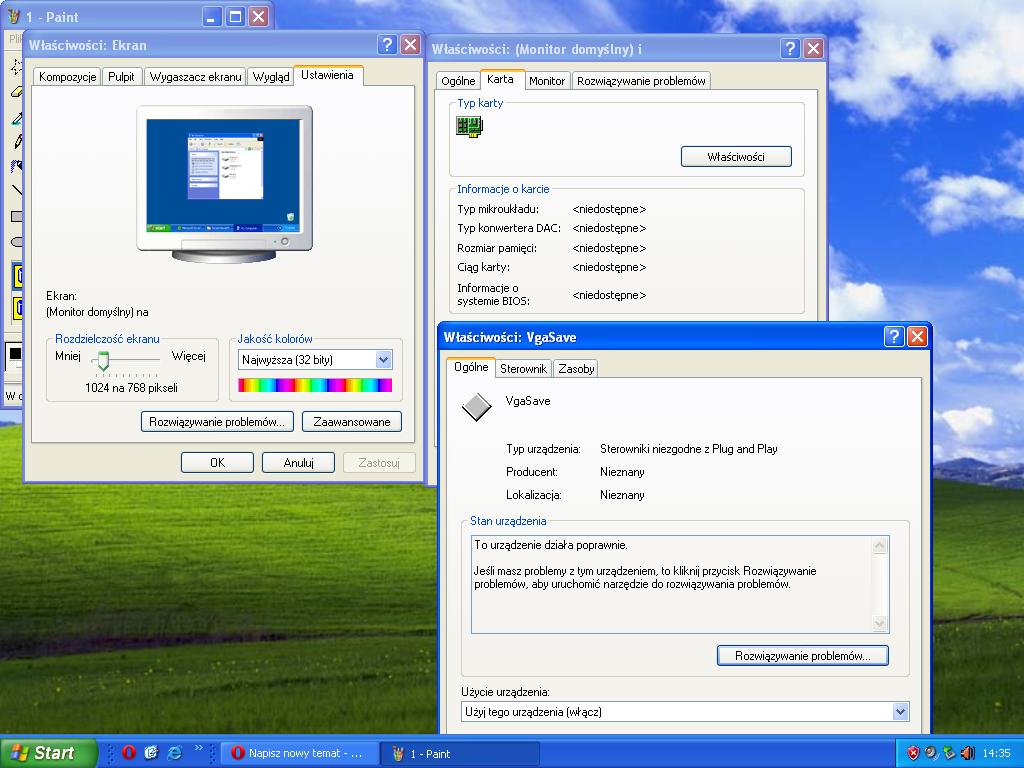Switch to Wygaszacz ekranu tab

pos(195,77)
